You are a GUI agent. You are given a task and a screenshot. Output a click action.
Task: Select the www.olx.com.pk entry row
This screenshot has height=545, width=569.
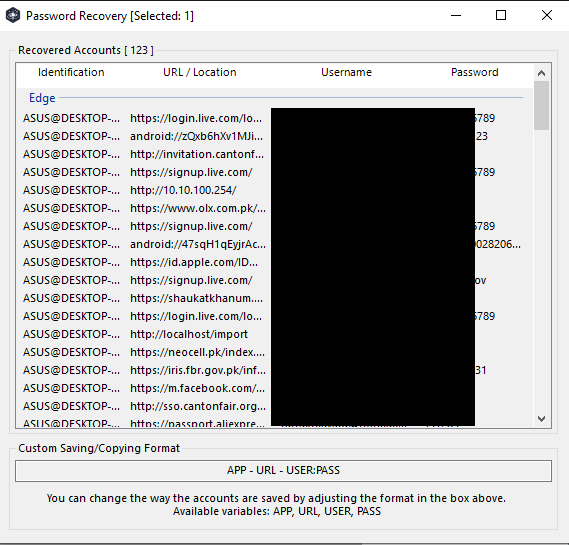(274, 208)
